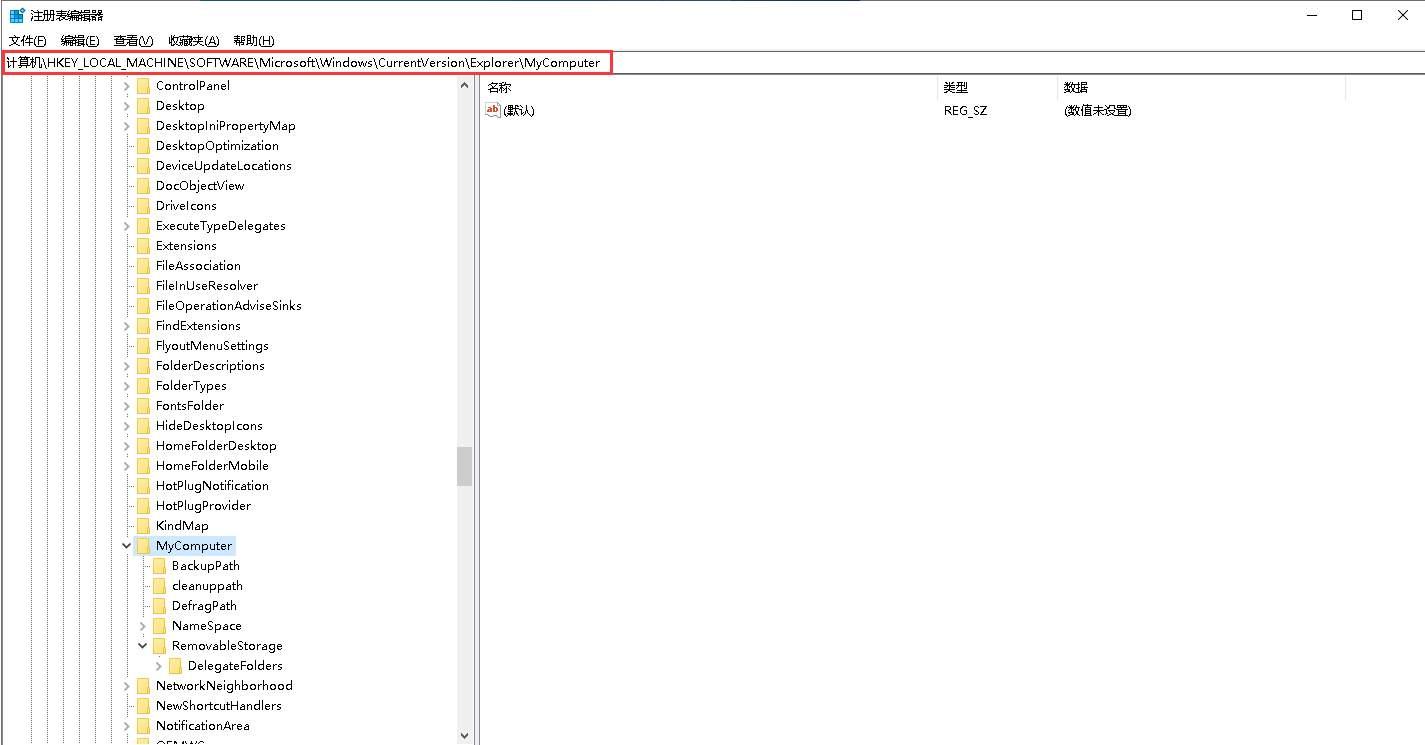Click the tree scrollbar up arrow
The height and width of the screenshot is (745, 1425).
(465, 86)
